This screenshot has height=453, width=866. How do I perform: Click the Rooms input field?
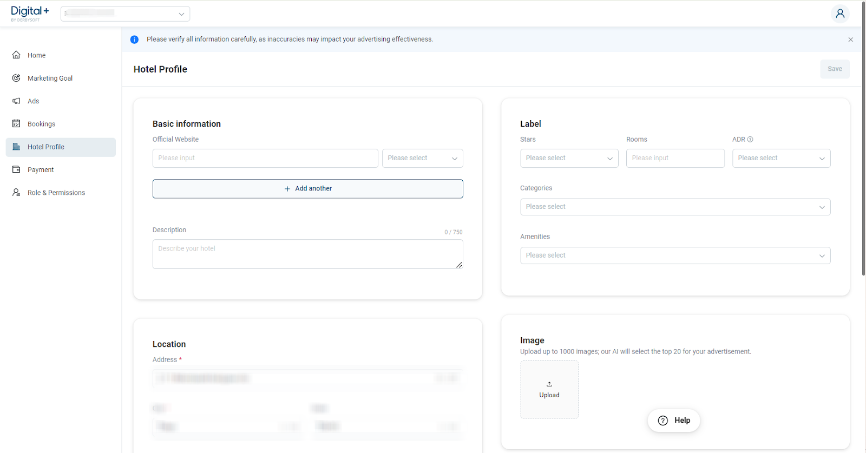(675, 158)
